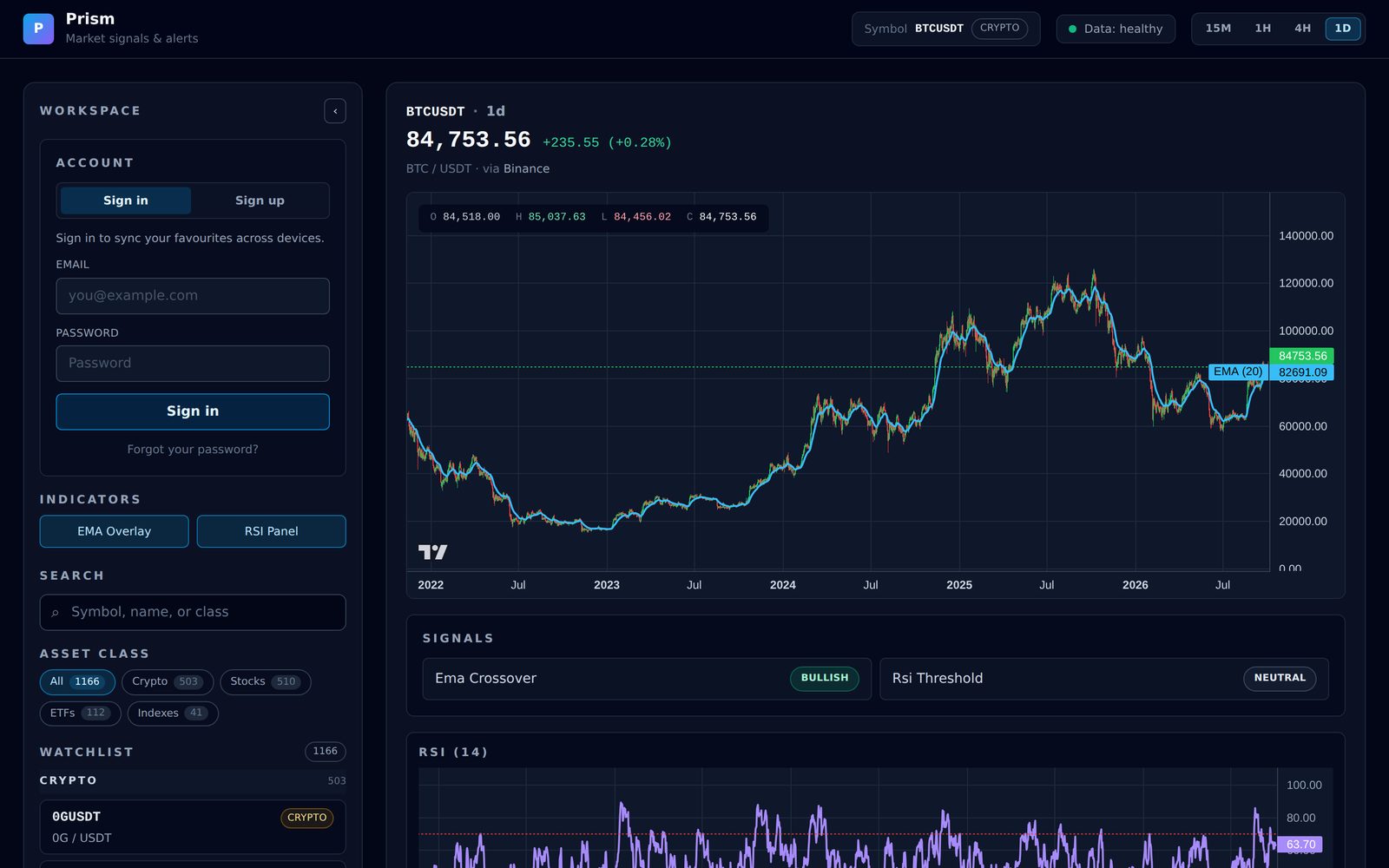This screenshot has width=1389, height=868.
Task: Click the Ema Crossover signal card
Action: click(x=647, y=679)
